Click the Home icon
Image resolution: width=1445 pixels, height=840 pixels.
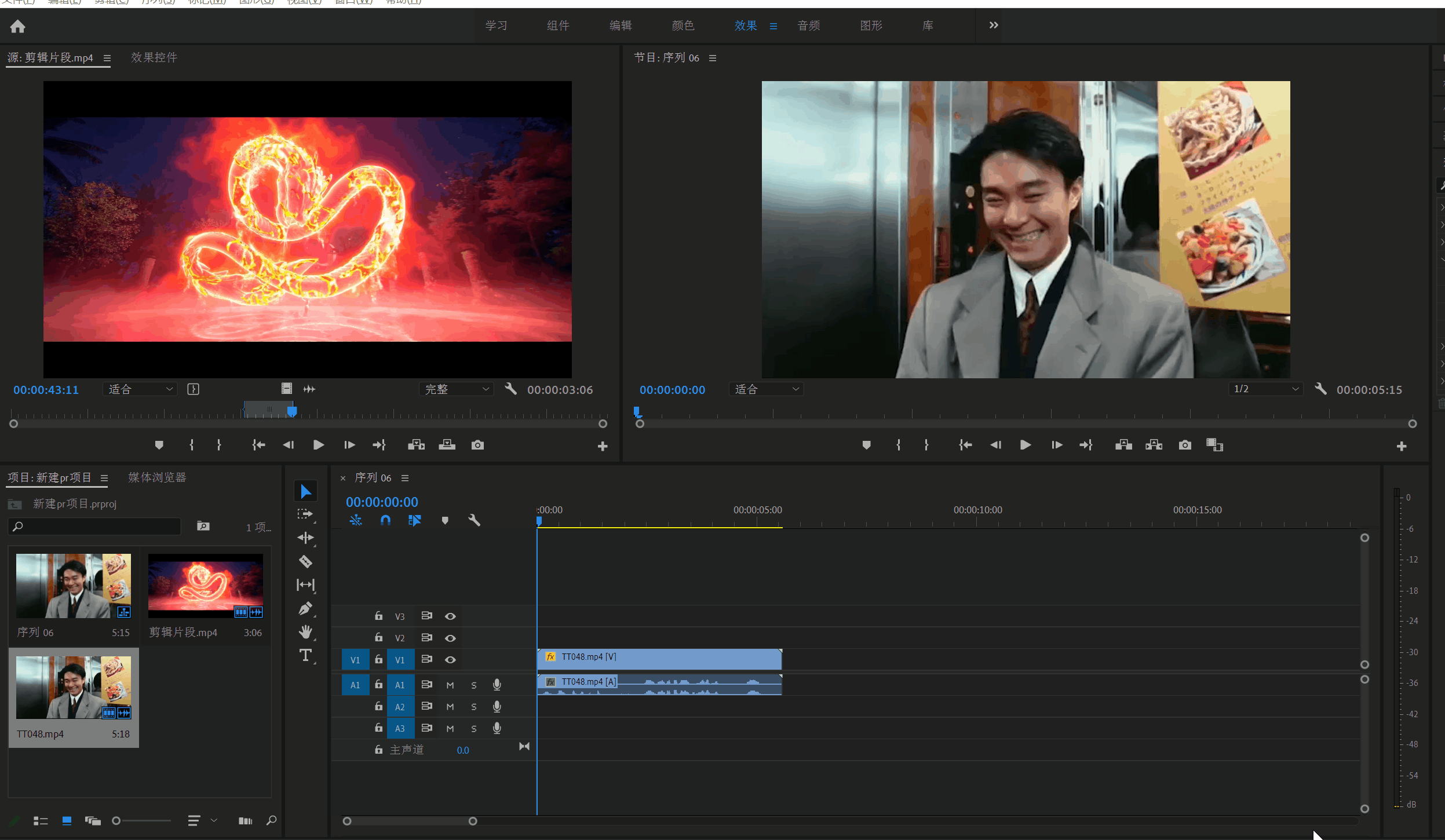pyautogui.click(x=17, y=26)
